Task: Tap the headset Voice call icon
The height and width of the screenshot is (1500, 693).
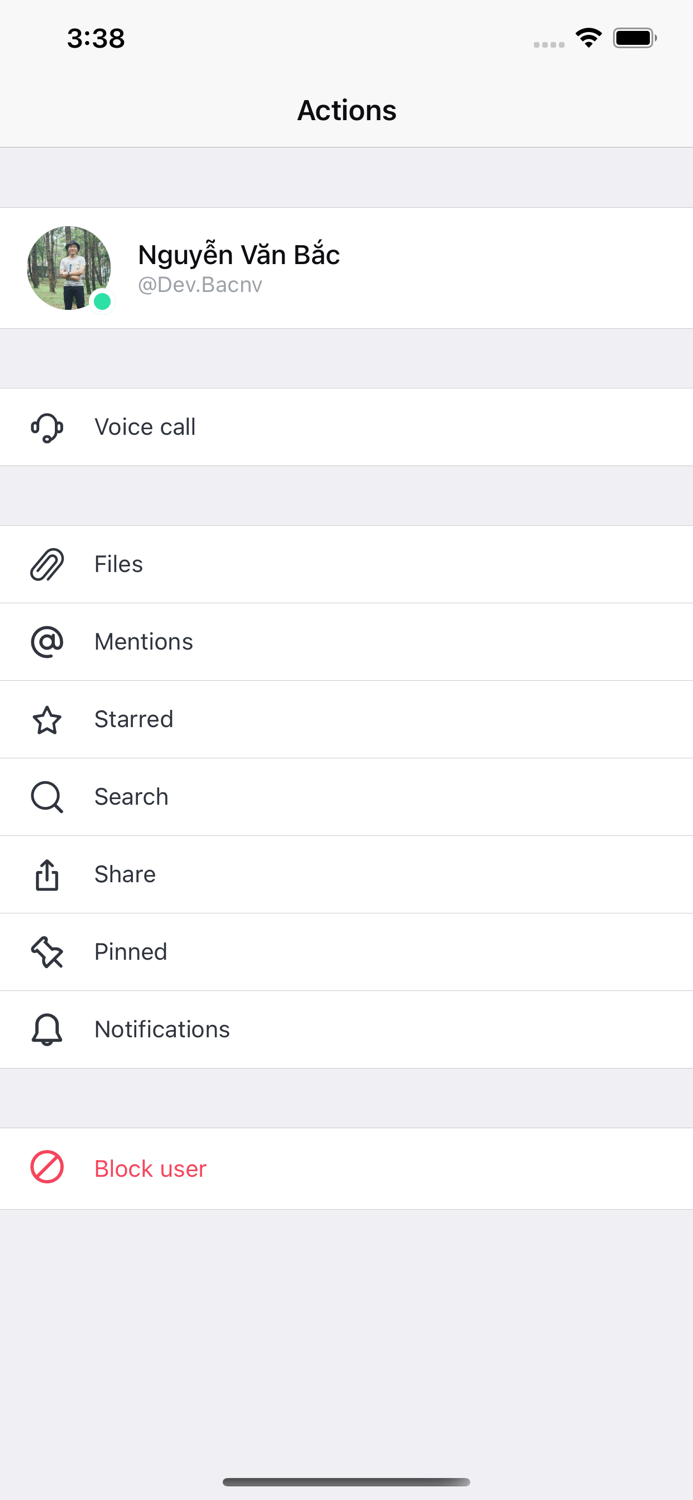Action: click(47, 427)
